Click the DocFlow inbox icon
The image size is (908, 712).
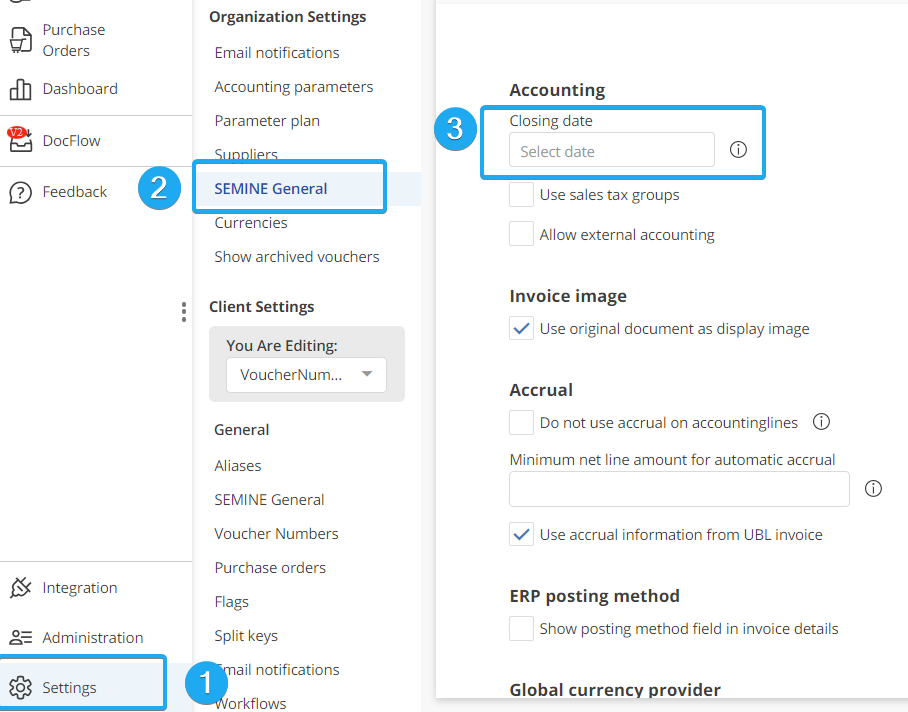pos(20,140)
